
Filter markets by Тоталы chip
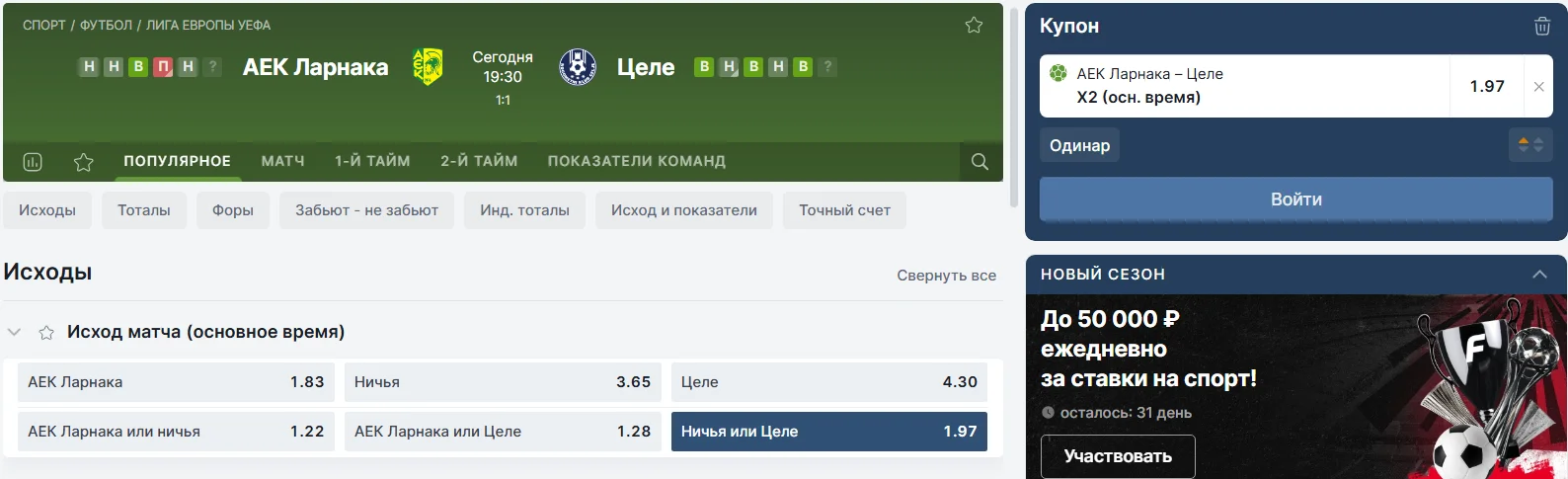click(144, 210)
